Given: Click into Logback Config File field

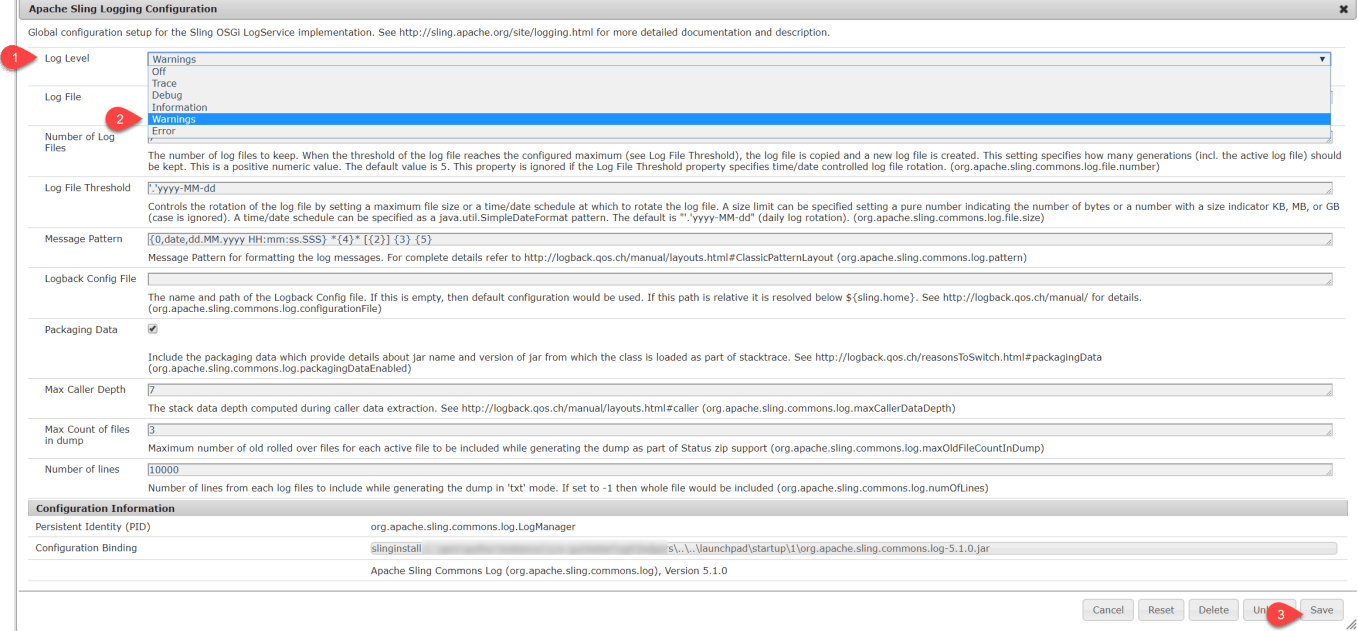Looking at the screenshot, I should coord(739,279).
